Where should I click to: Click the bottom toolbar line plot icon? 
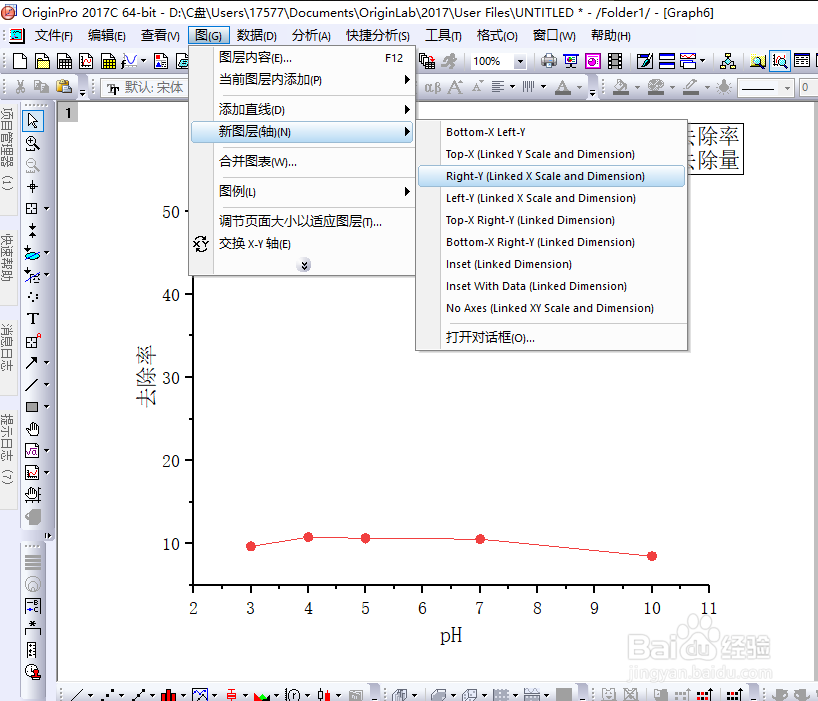[77, 694]
